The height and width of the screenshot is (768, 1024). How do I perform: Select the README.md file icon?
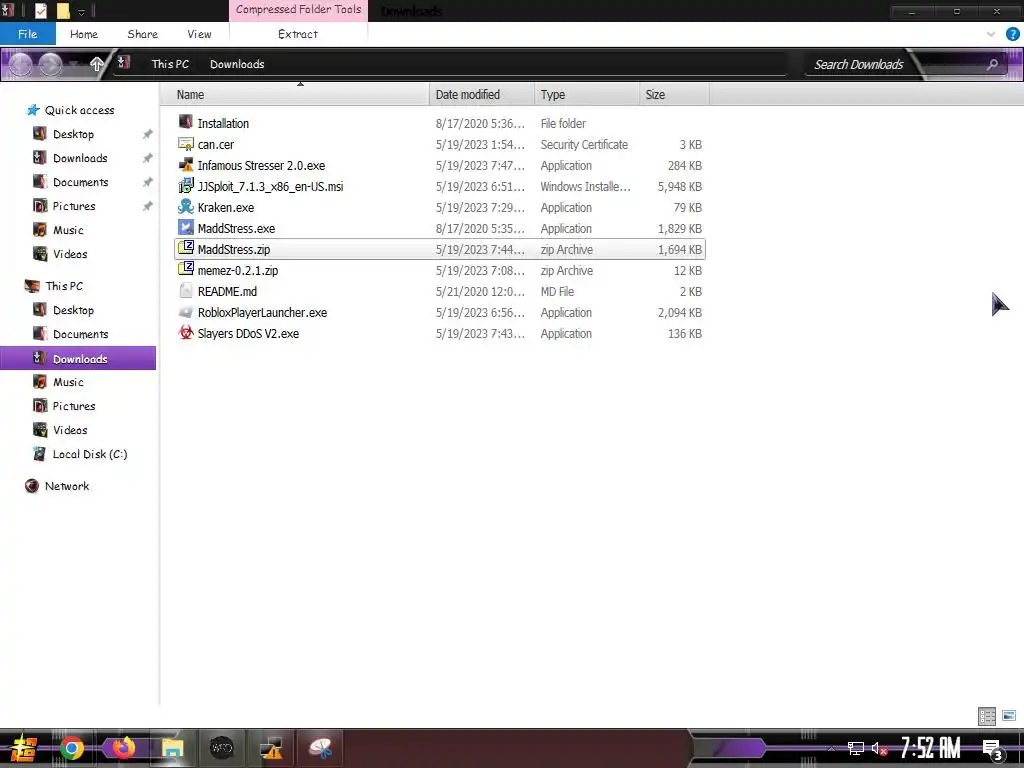click(x=186, y=291)
